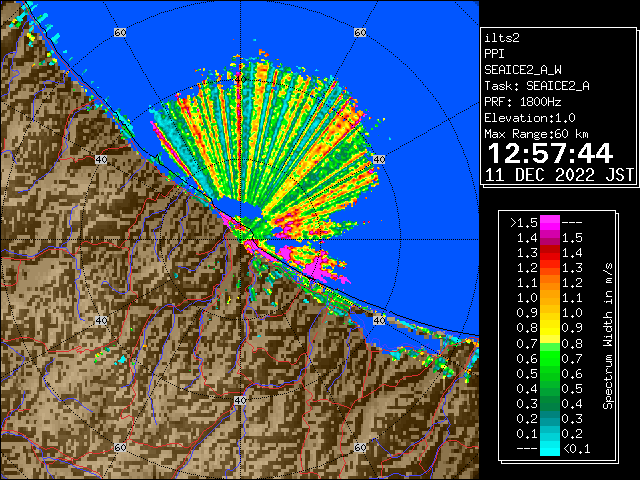The image size is (640, 480).
Task: Click the '<0.1' legend label
Action: click(x=577, y=449)
